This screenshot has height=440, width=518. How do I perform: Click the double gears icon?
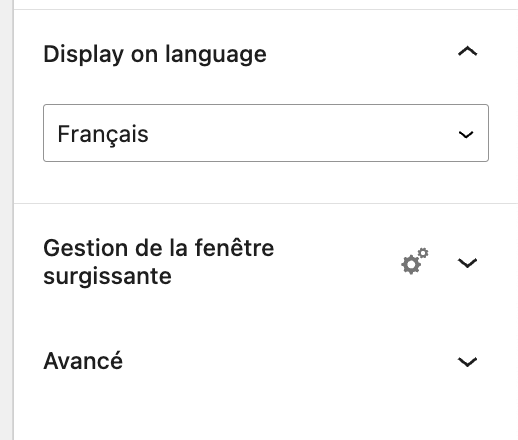tap(415, 261)
